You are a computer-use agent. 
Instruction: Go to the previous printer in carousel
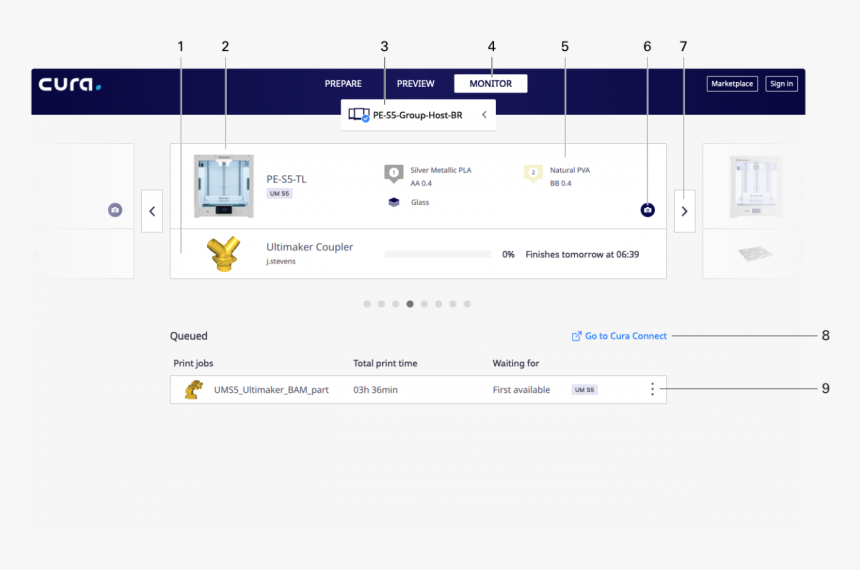click(x=152, y=211)
